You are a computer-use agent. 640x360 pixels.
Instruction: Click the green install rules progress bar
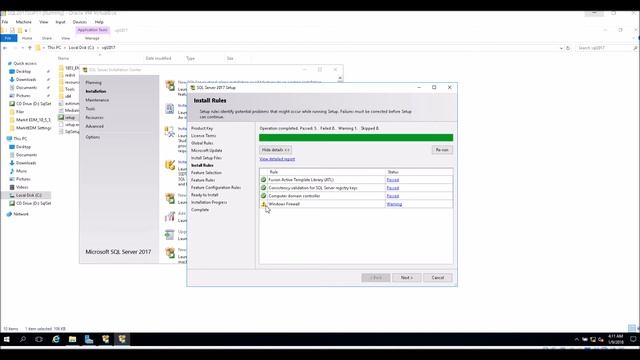pyautogui.click(x=356, y=138)
